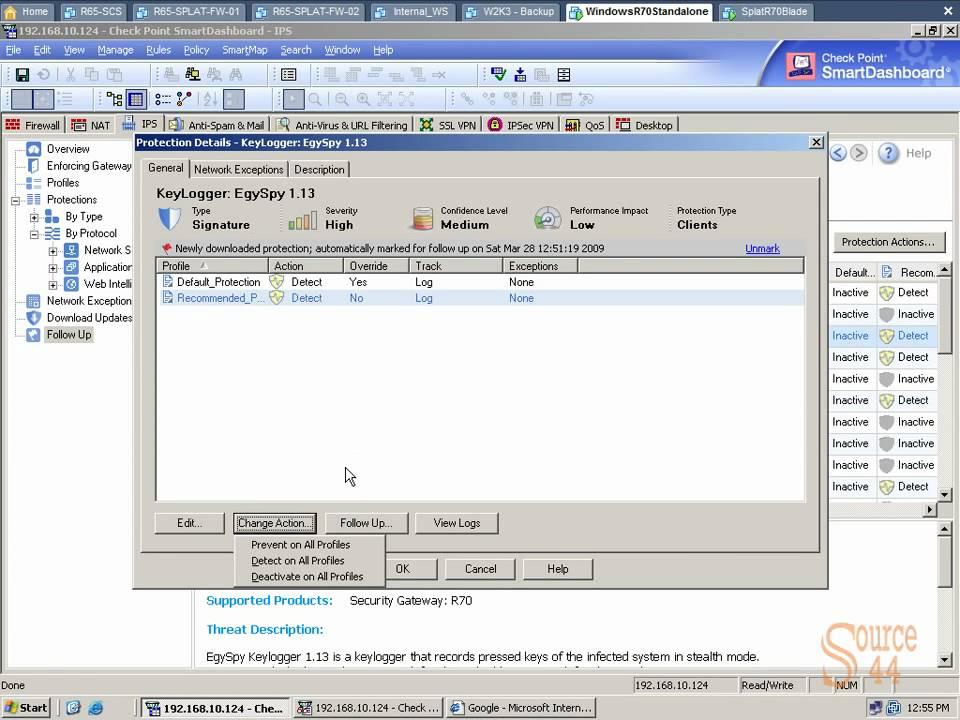Select the Default_Protection profile row

(480, 282)
